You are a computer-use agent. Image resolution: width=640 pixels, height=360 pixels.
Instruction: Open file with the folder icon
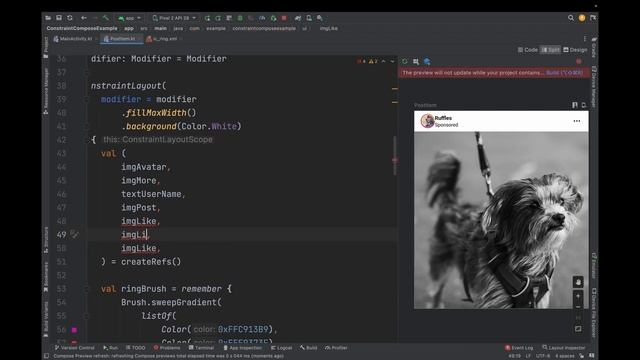(x=48, y=18)
